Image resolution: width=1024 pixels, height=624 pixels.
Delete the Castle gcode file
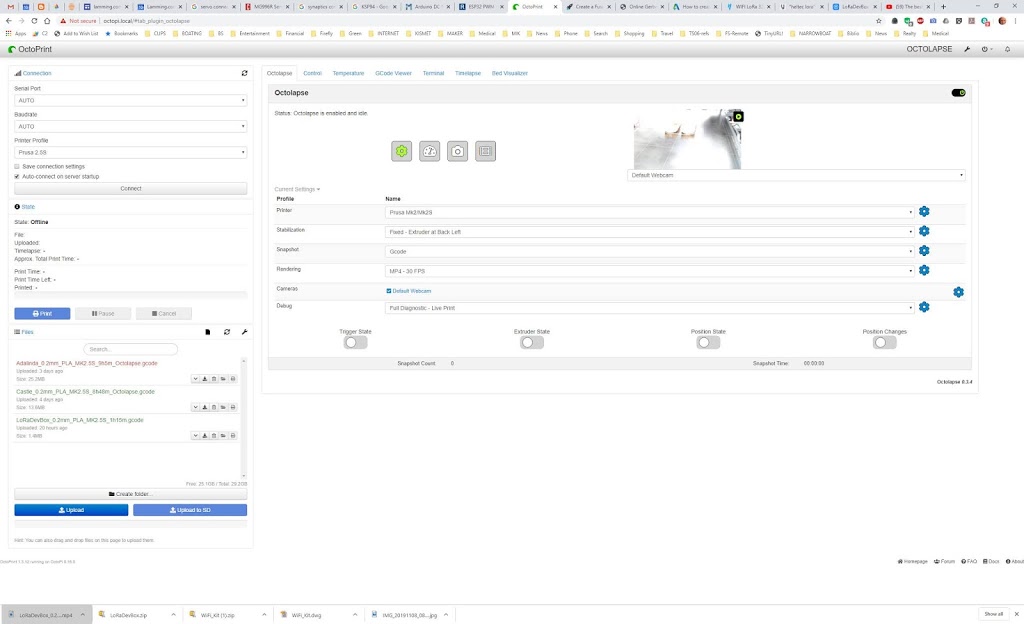pos(214,407)
